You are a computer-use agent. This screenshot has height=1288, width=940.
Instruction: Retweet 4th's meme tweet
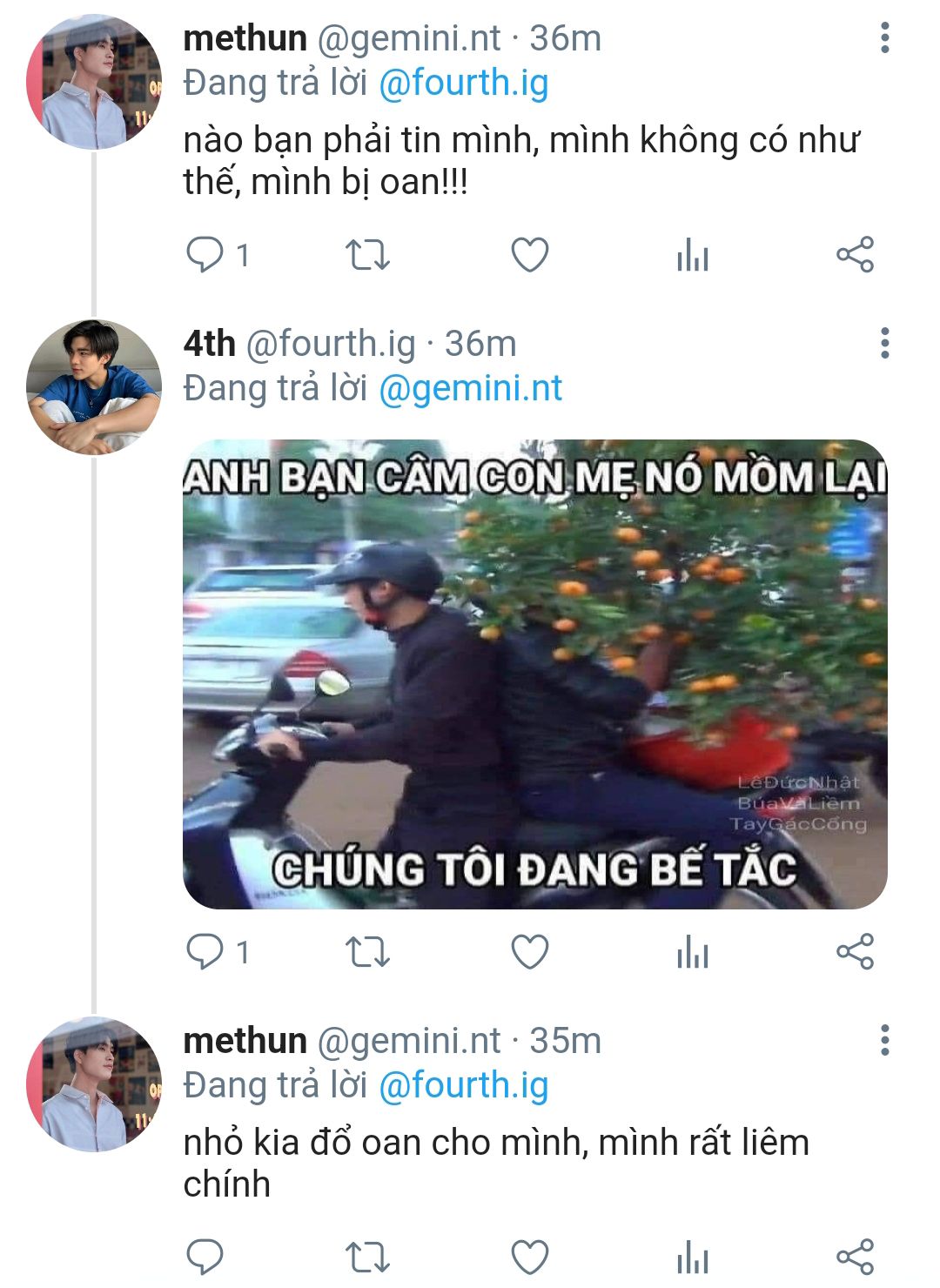[367, 952]
